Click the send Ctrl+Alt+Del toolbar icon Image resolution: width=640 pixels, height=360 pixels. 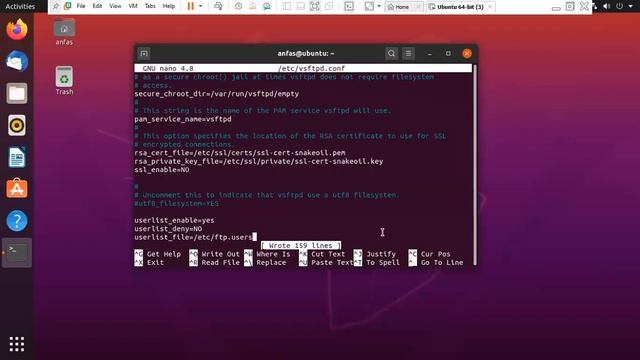tap(218, 6)
